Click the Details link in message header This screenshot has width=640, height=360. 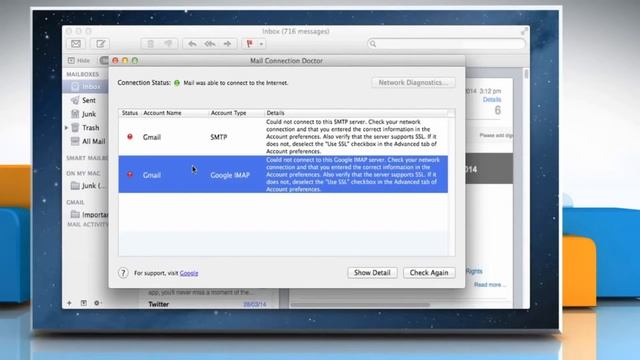coord(492,100)
